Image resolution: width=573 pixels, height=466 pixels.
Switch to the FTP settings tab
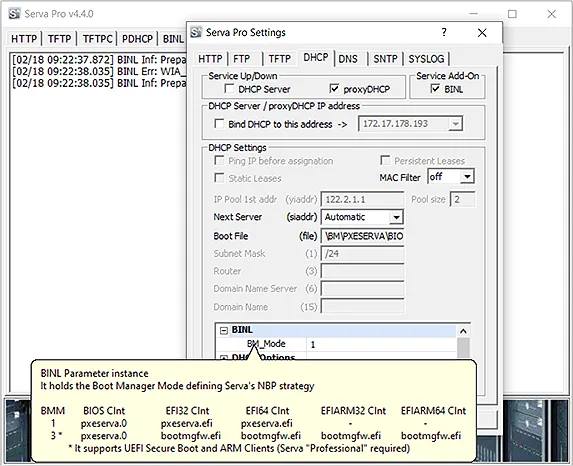[242, 59]
